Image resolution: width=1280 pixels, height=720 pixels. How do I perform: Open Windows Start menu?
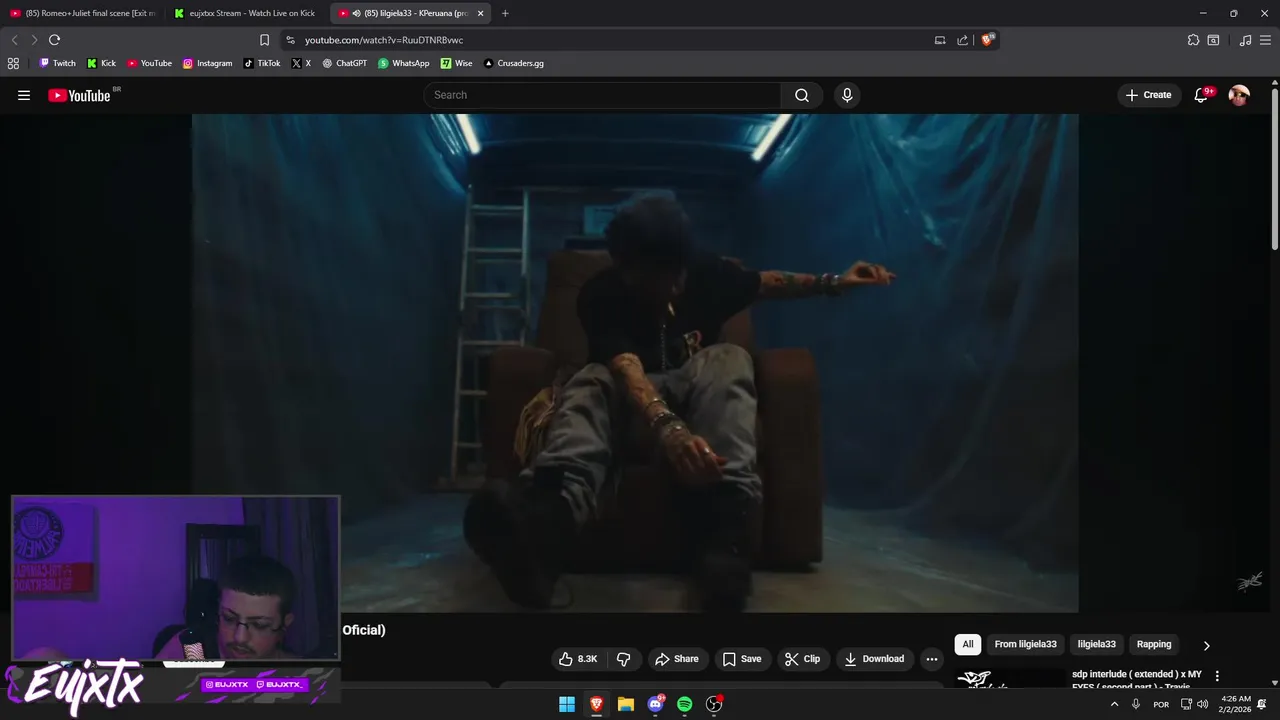click(567, 704)
